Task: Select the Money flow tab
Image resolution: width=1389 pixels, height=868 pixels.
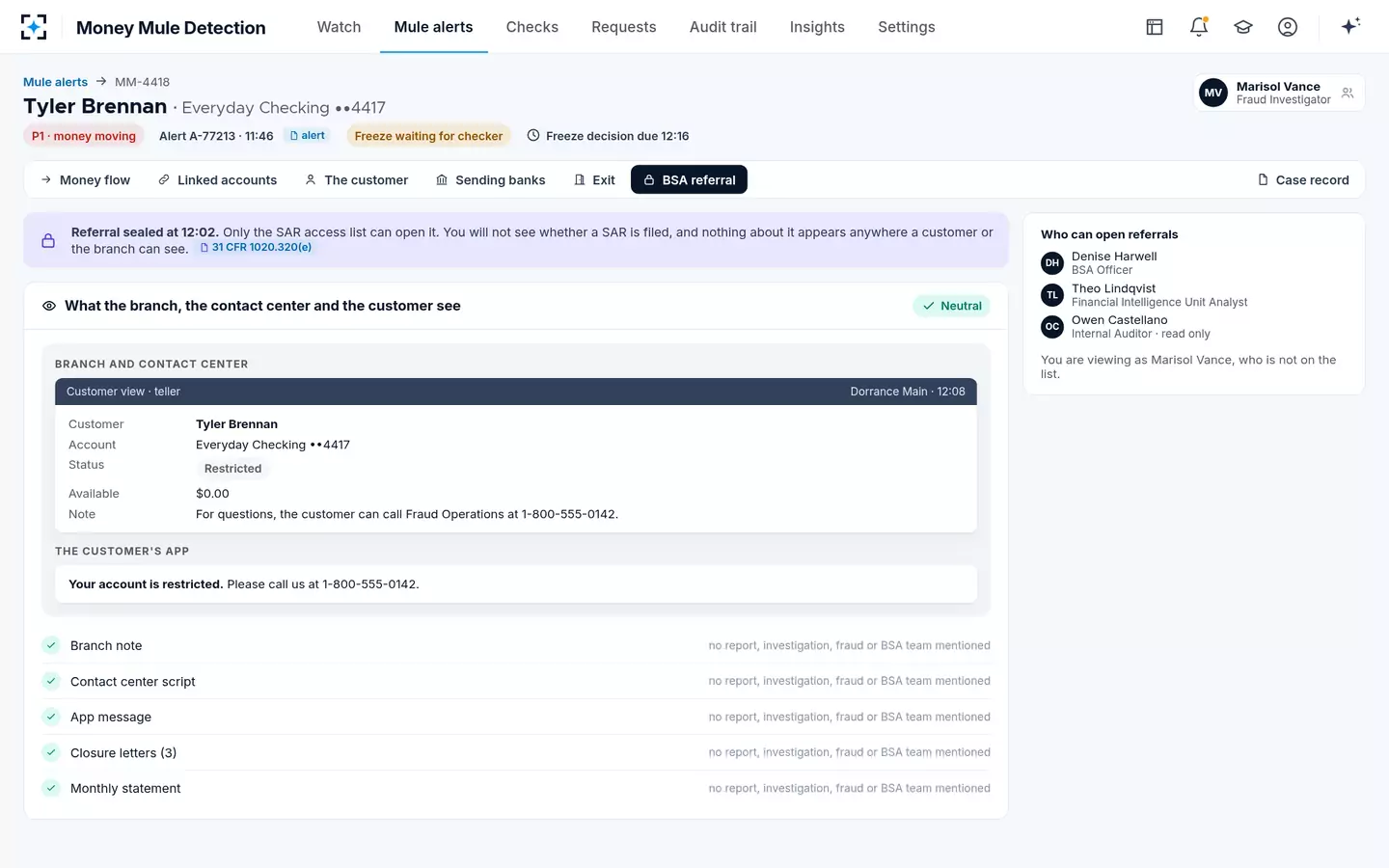Action: click(x=85, y=180)
